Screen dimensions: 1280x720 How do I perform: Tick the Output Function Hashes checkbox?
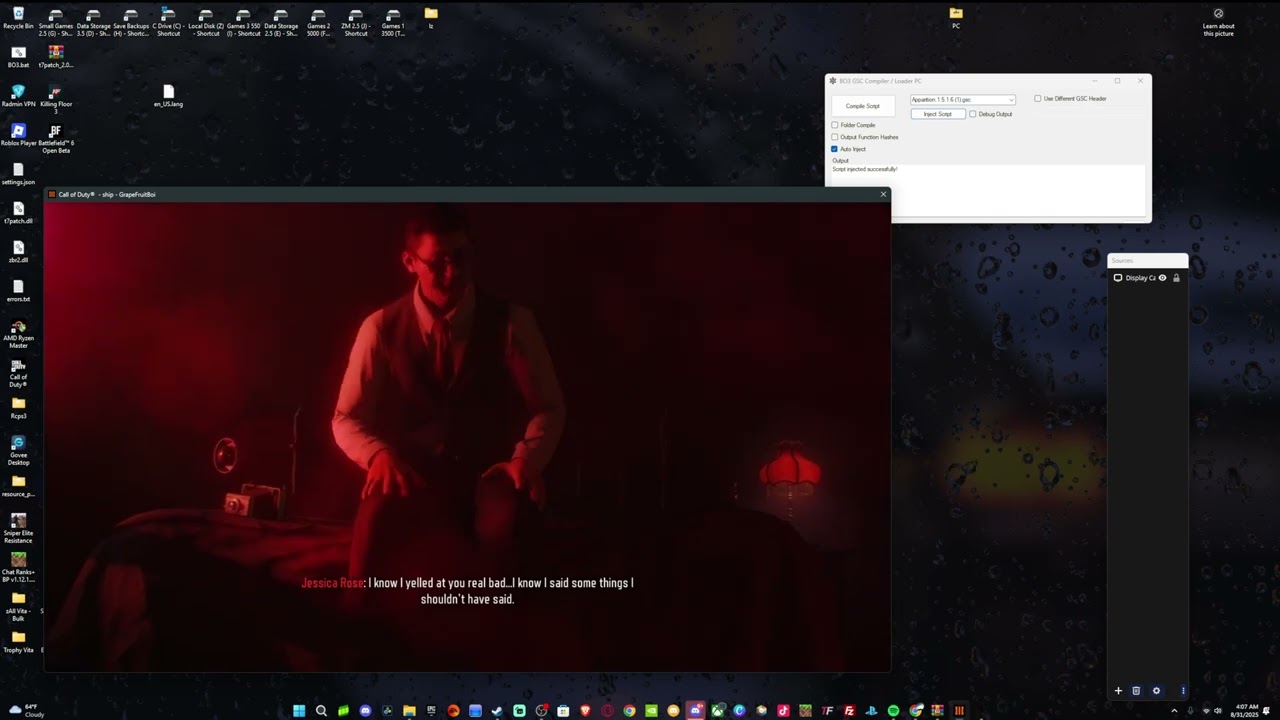click(x=835, y=137)
